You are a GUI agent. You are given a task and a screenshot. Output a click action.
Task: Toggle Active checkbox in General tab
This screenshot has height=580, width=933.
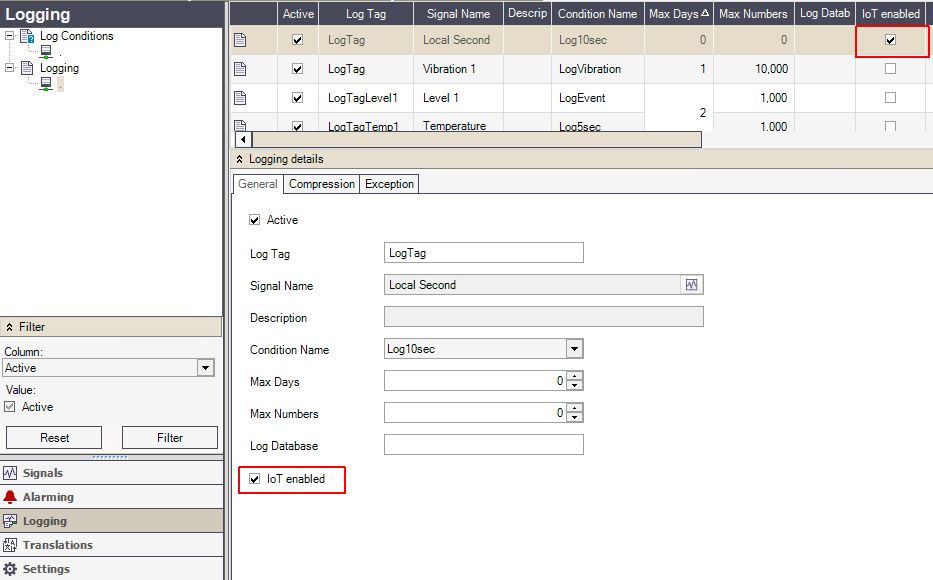point(255,220)
